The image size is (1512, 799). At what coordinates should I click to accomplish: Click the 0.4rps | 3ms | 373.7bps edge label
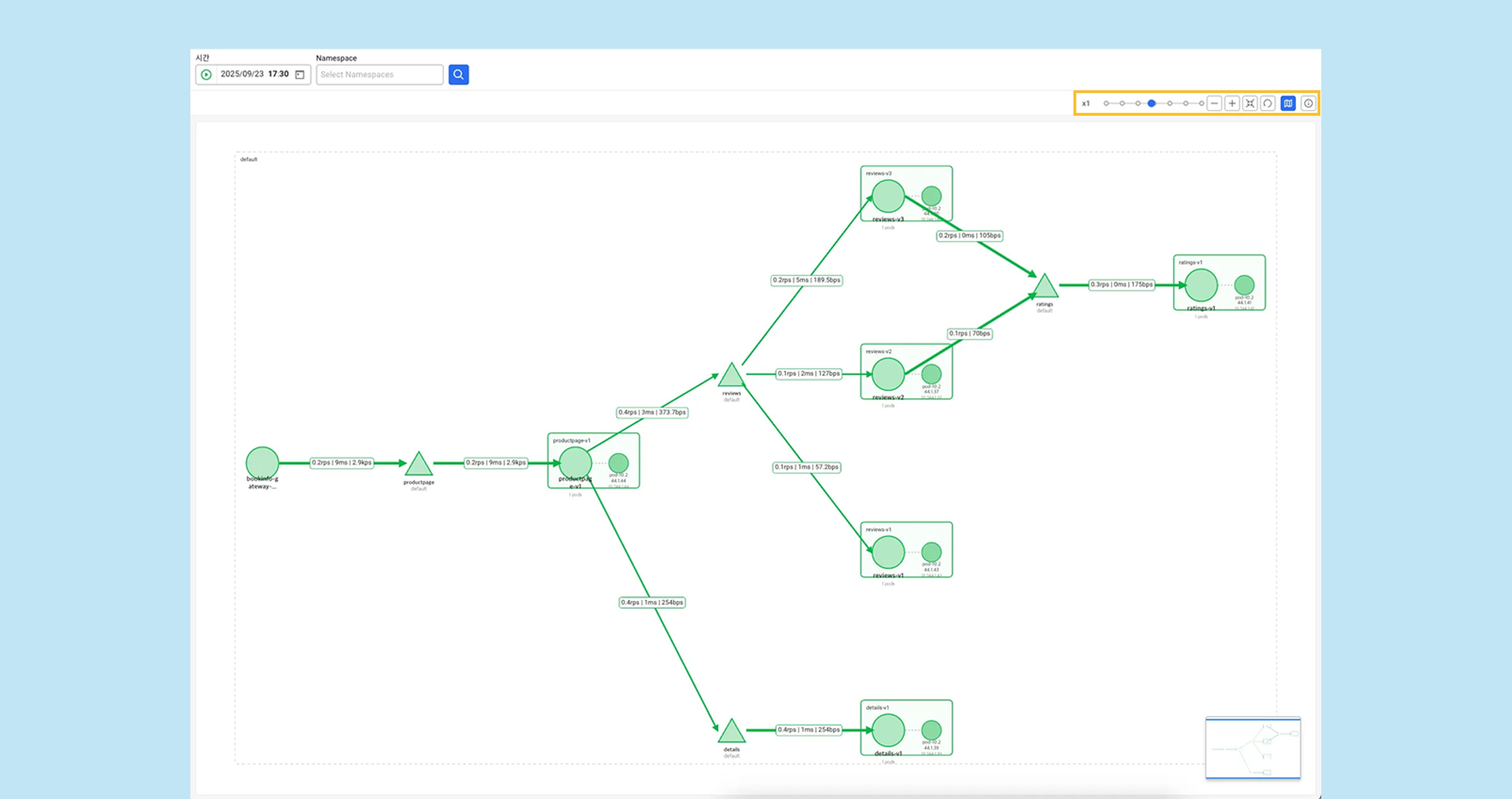652,412
